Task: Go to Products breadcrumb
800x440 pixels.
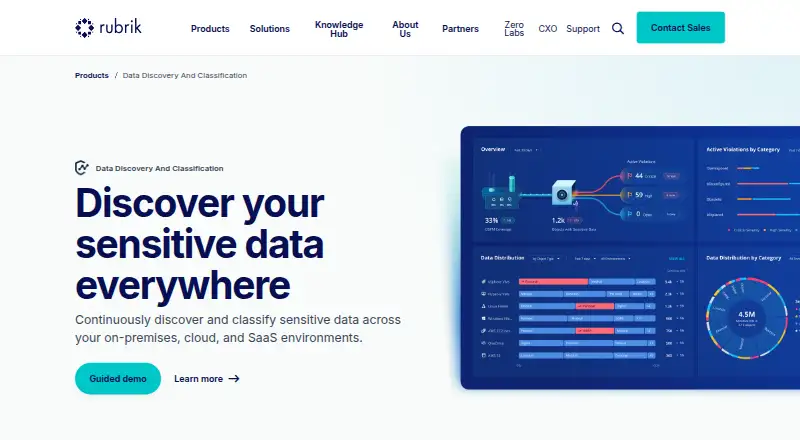Action: pos(92,76)
